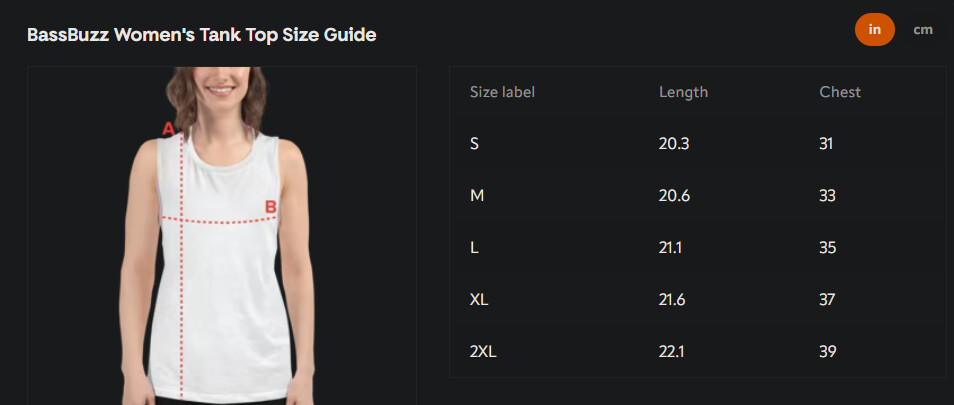This screenshot has width=954, height=405.
Task: Select the S size row label
Action: 474,144
